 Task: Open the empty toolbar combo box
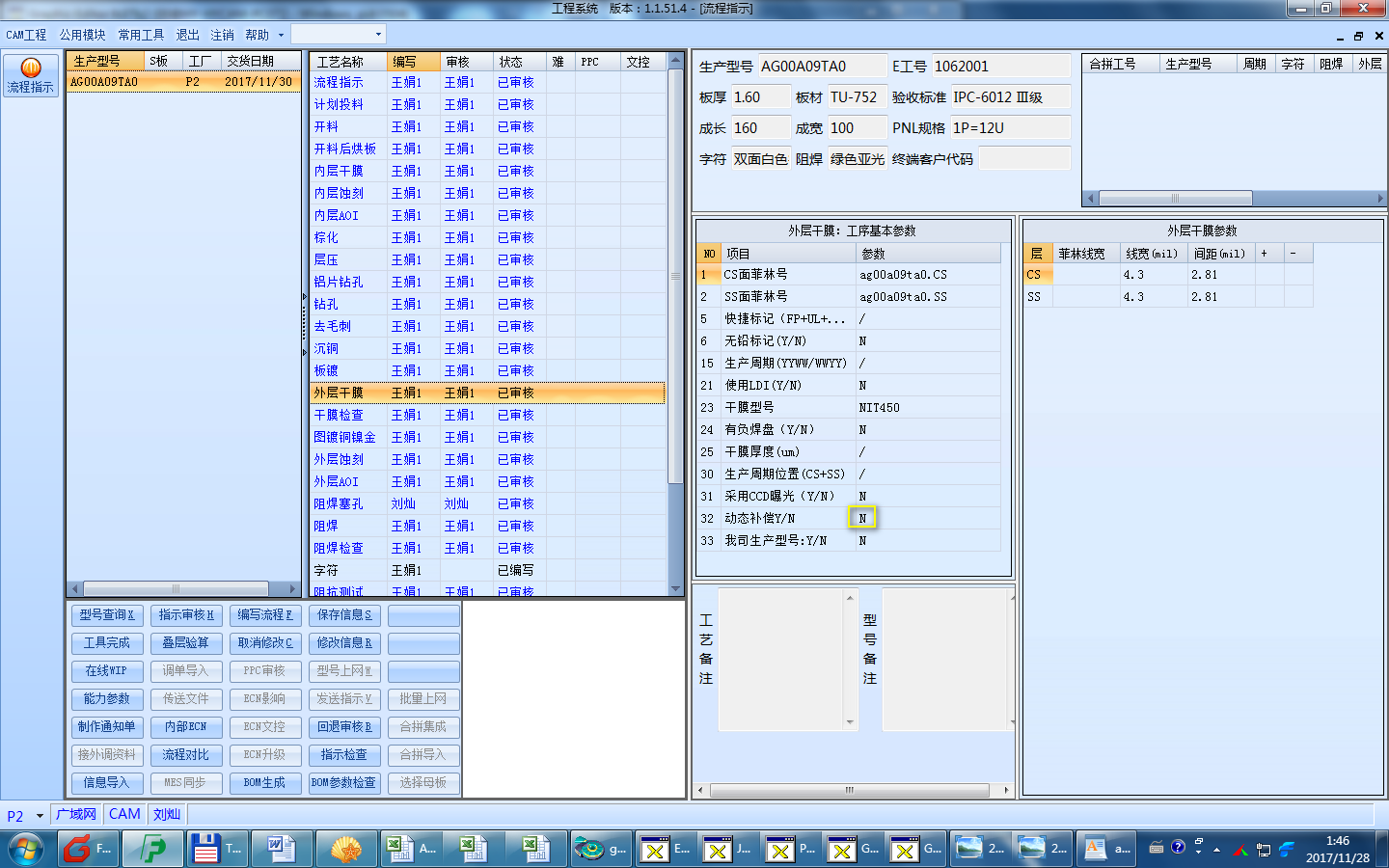coord(339,34)
